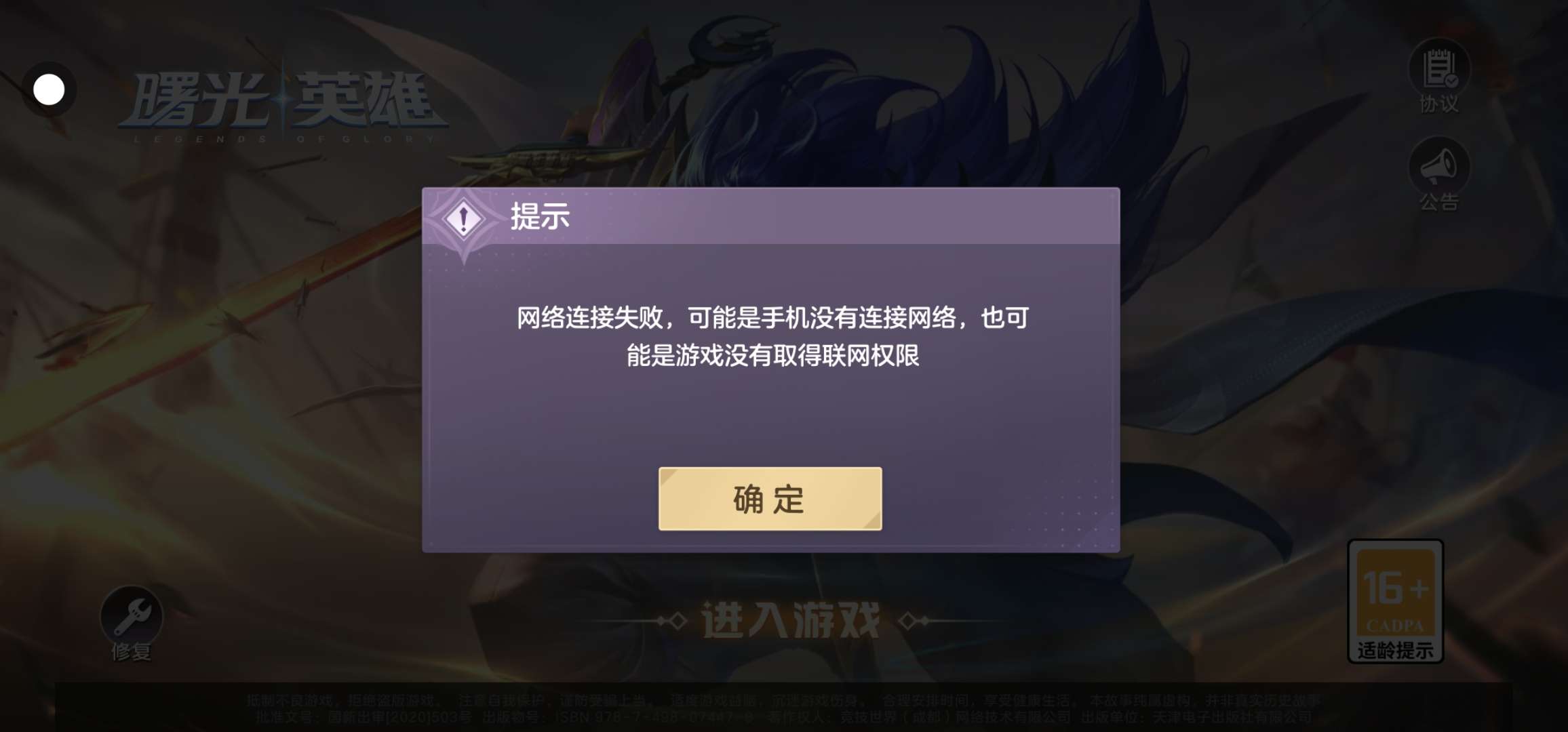The image size is (1568, 732).
Task: Click the publication approval number line at bottom
Action: click(784, 717)
